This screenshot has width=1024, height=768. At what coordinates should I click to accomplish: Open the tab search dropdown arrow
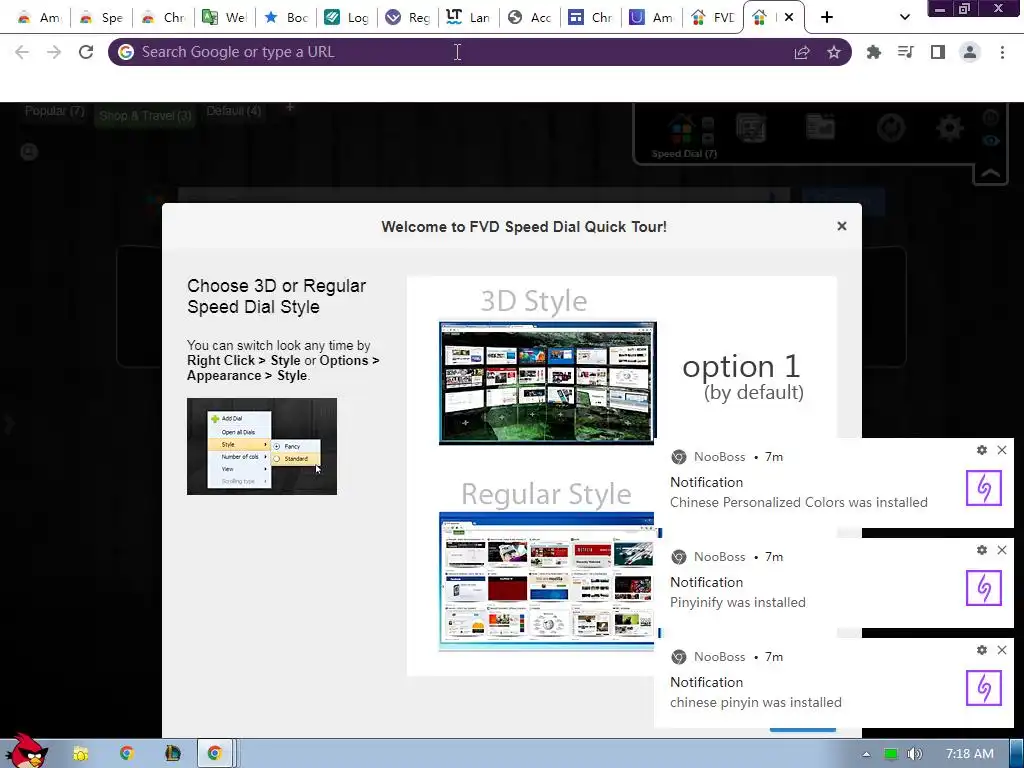pos(904,17)
